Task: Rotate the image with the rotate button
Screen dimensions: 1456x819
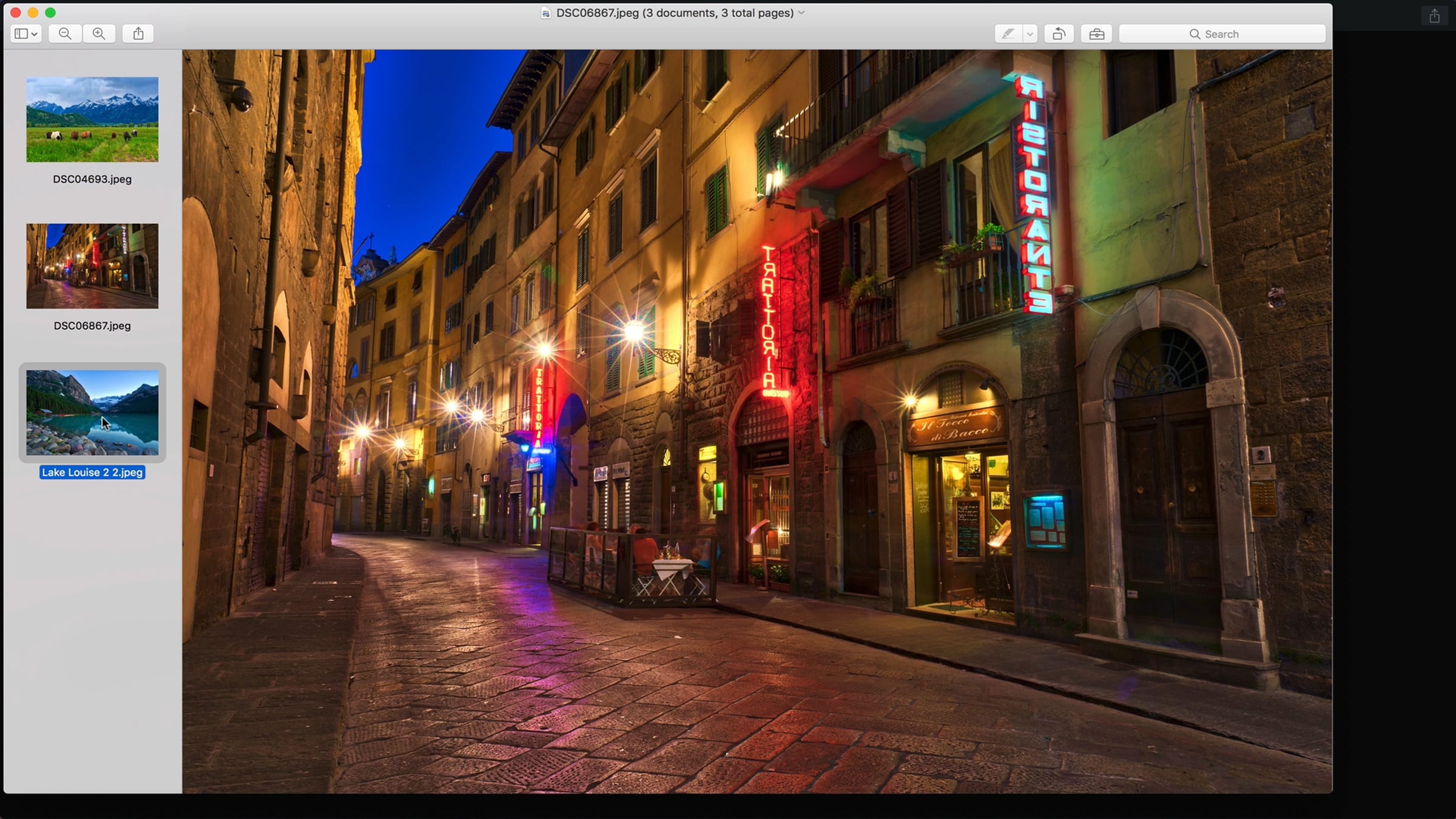Action: click(x=1059, y=34)
